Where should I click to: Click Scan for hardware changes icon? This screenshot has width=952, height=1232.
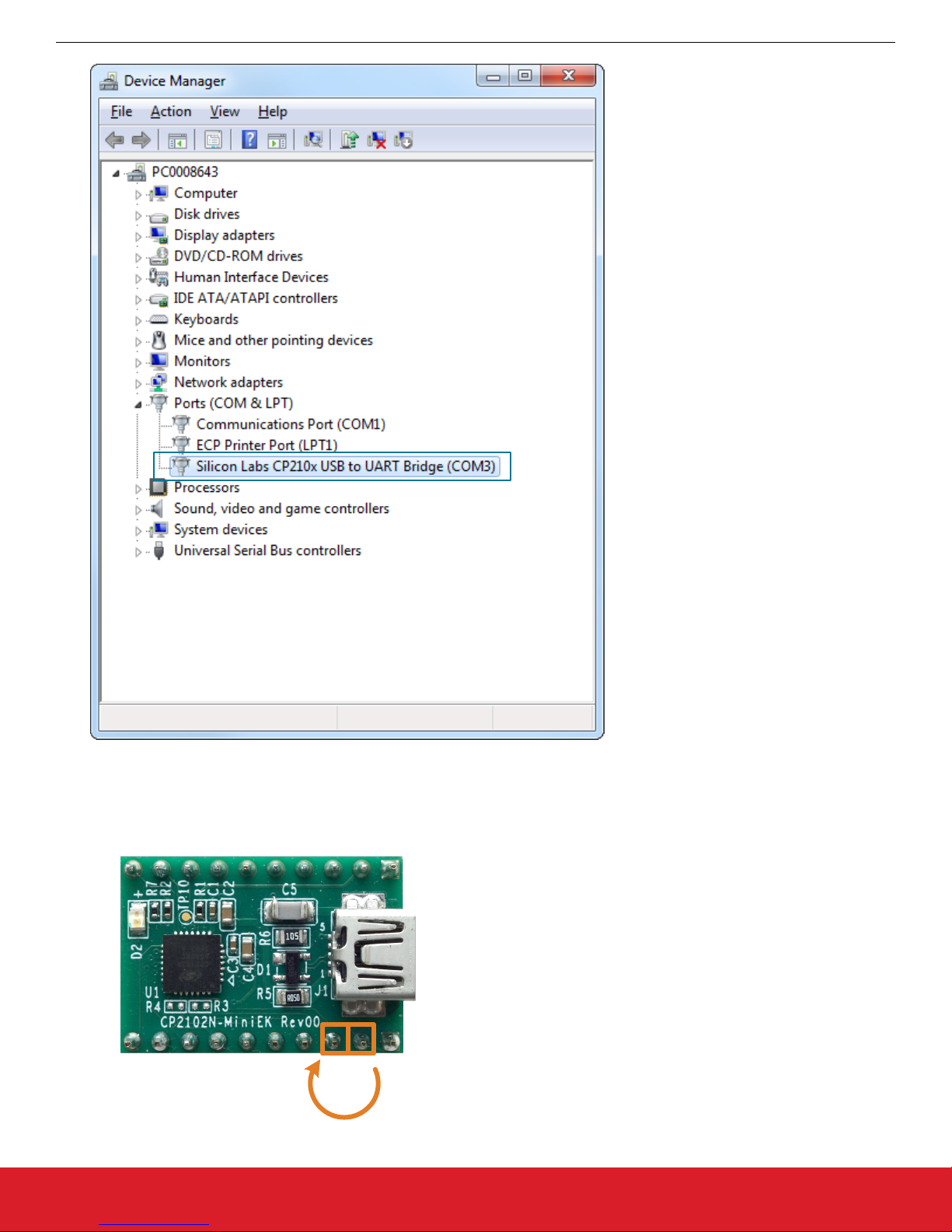(313, 140)
